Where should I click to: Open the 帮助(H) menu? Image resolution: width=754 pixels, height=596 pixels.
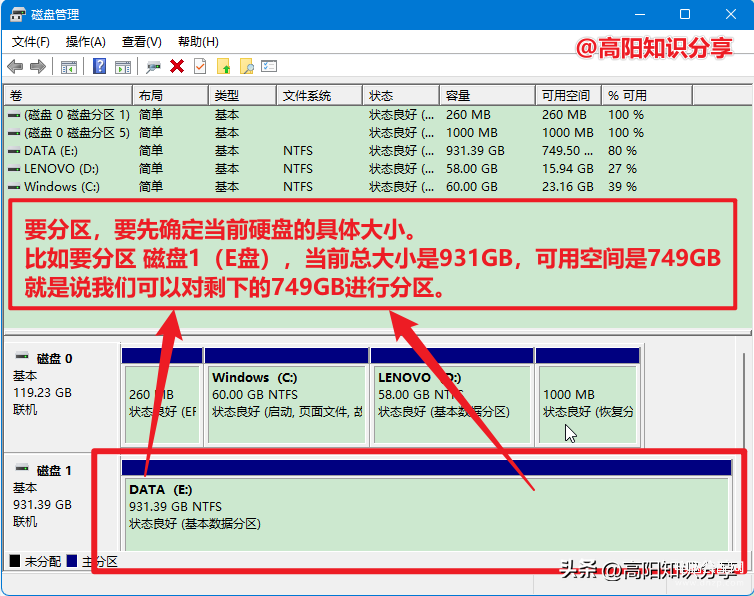[198, 42]
